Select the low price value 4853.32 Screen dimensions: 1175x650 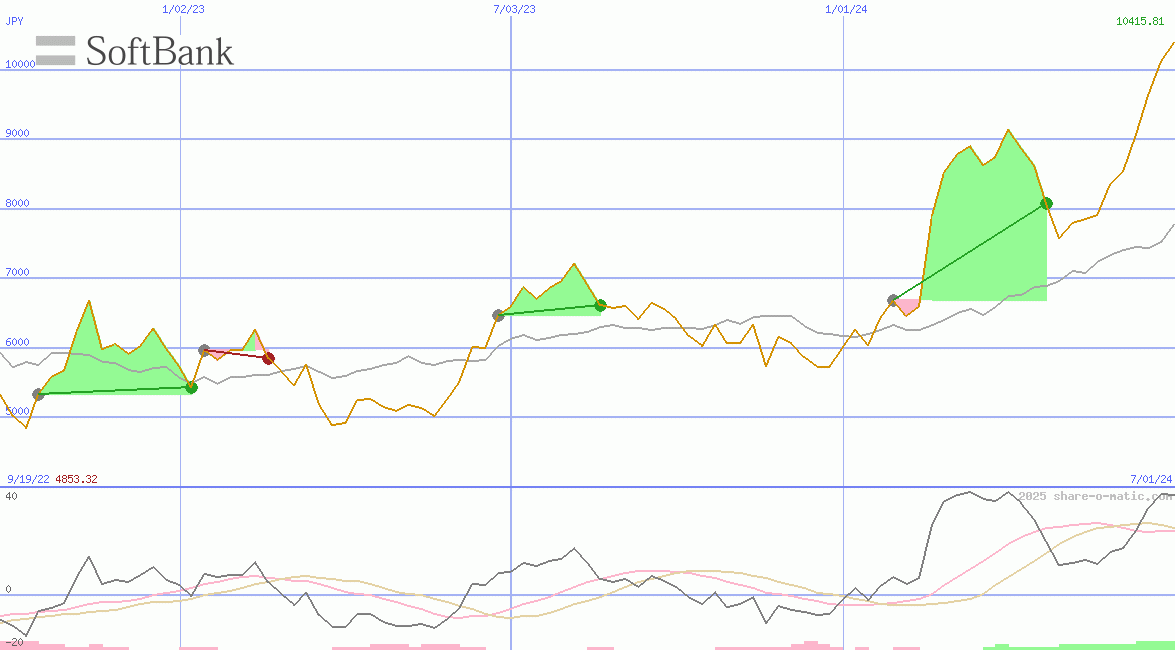[x=76, y=479]
